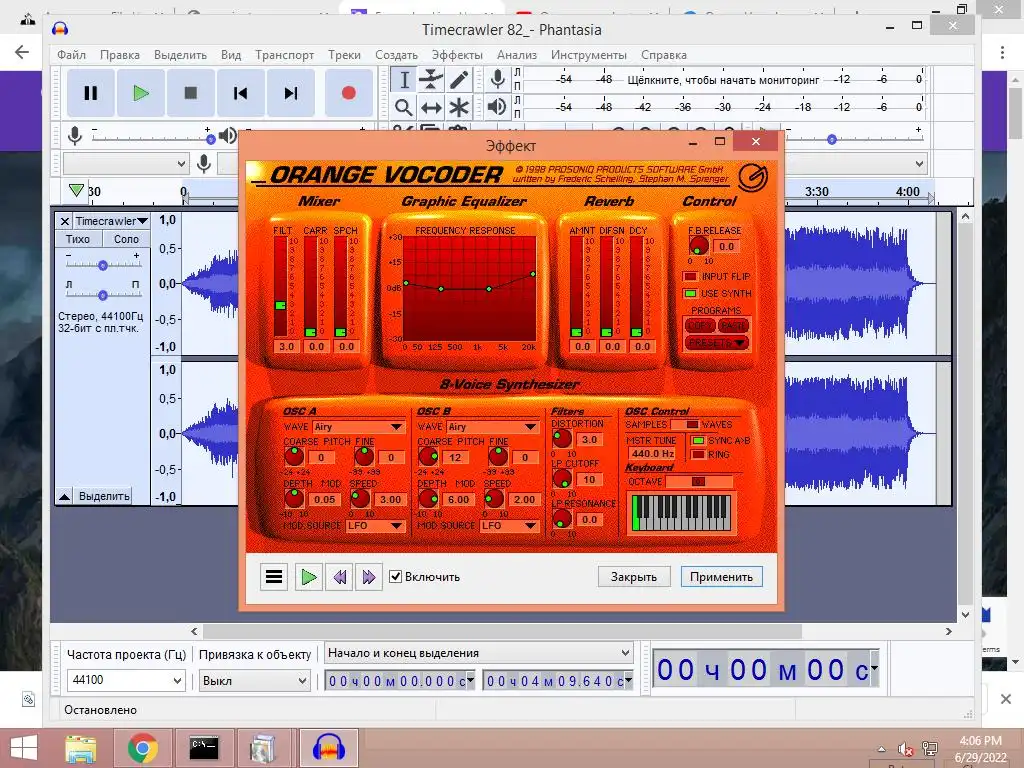Viewport: 1024px width, 768px height.
Task: Open the Анализ menu
Action: click(517, 55)
